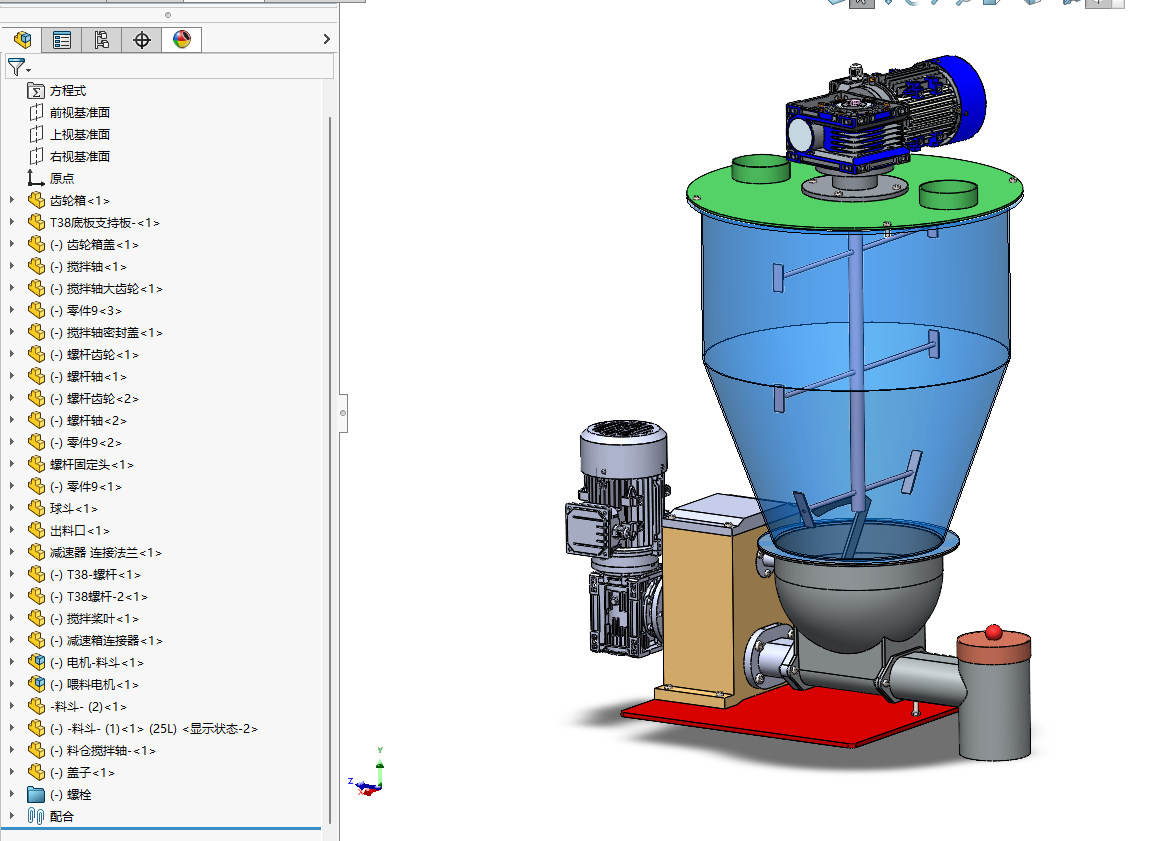The height and width of the screenshot is (841, 1149).
Task: Expand the (-) 电机-料斗<1> subassembly
Action: (x=12, y=662)
